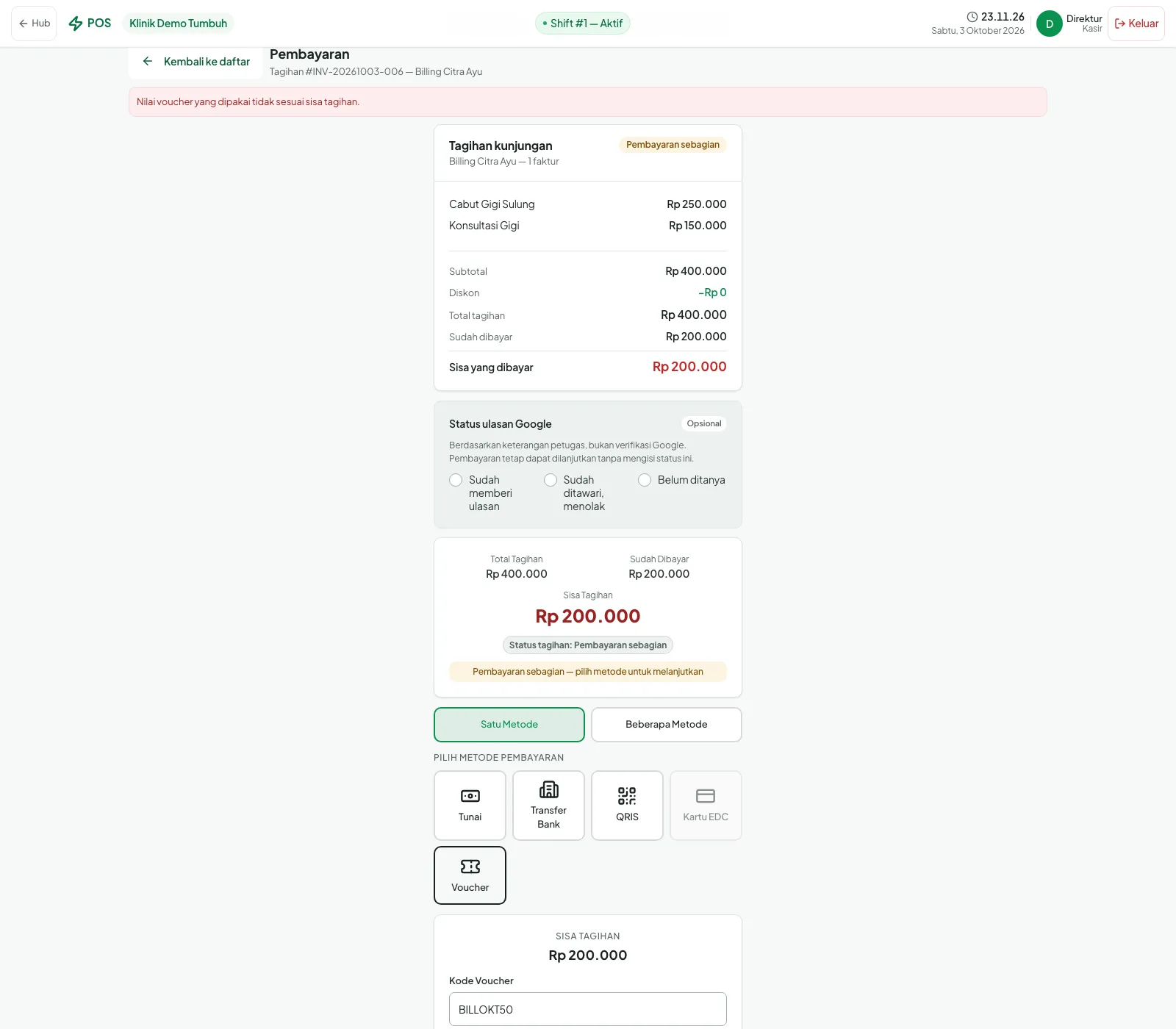Click the Status tagihan: Pembayaran sebagian chip

pyautogui.click(x=588, y=645)
